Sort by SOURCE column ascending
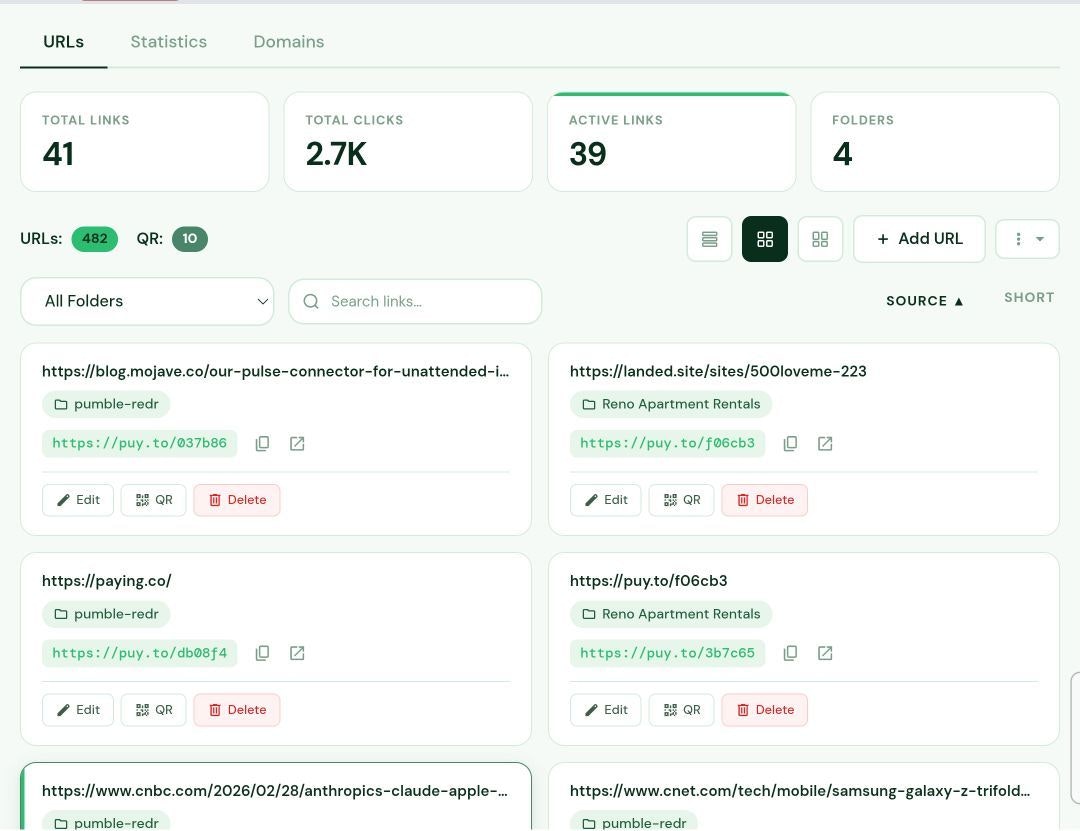Image resolution: width=1080 pixels, height=831 pixels. [x=924, y=301]
